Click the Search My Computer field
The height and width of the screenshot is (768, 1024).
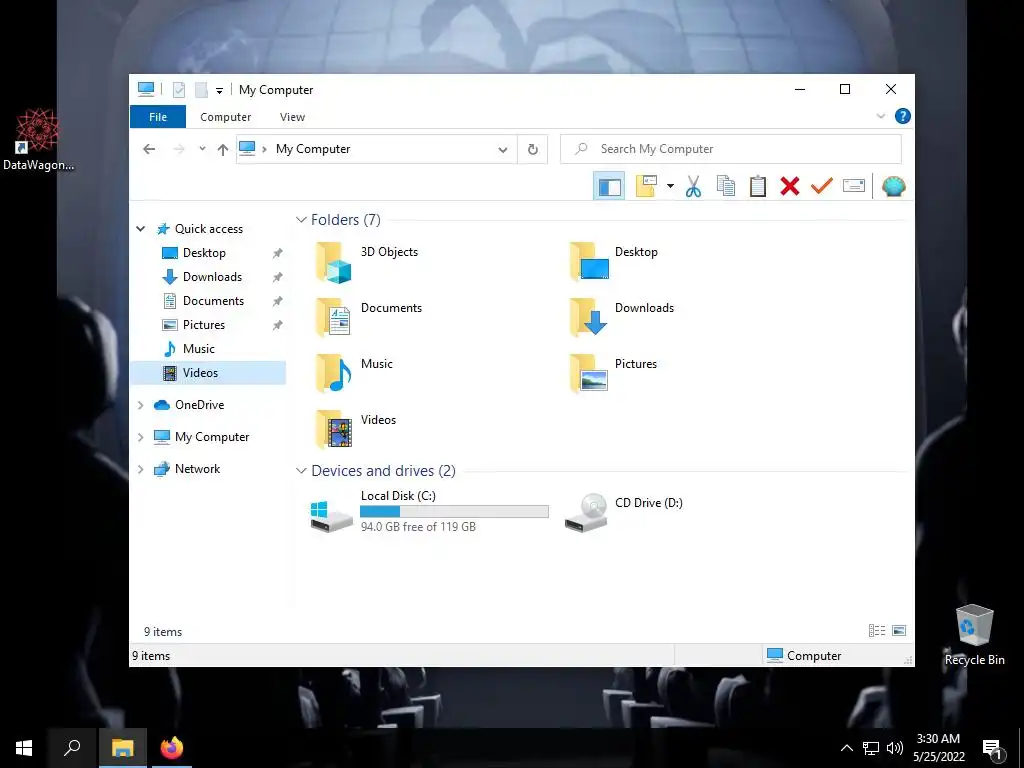click(731, 149)
